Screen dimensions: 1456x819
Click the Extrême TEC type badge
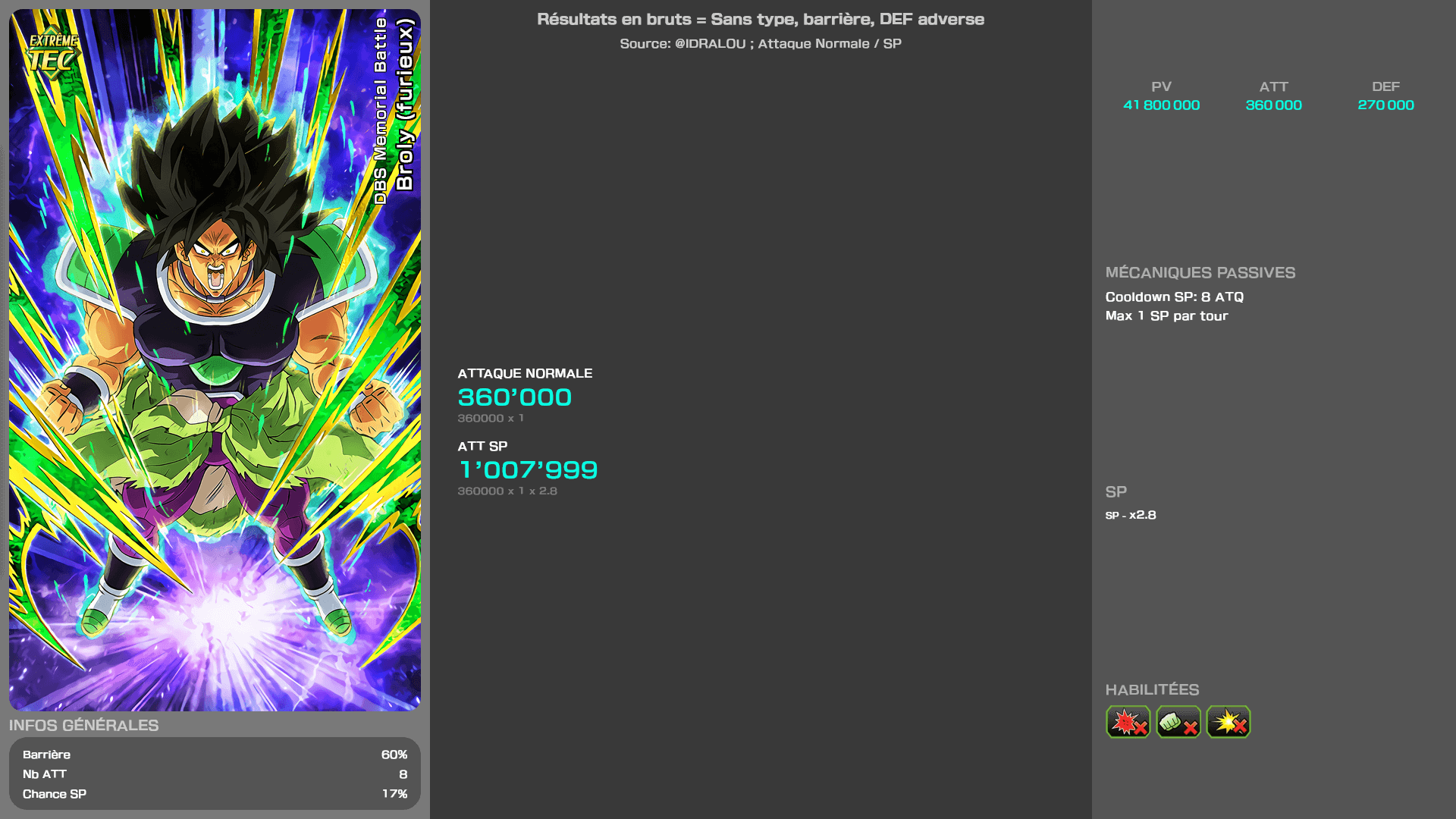pyautogui.click(x=53, y=53)
